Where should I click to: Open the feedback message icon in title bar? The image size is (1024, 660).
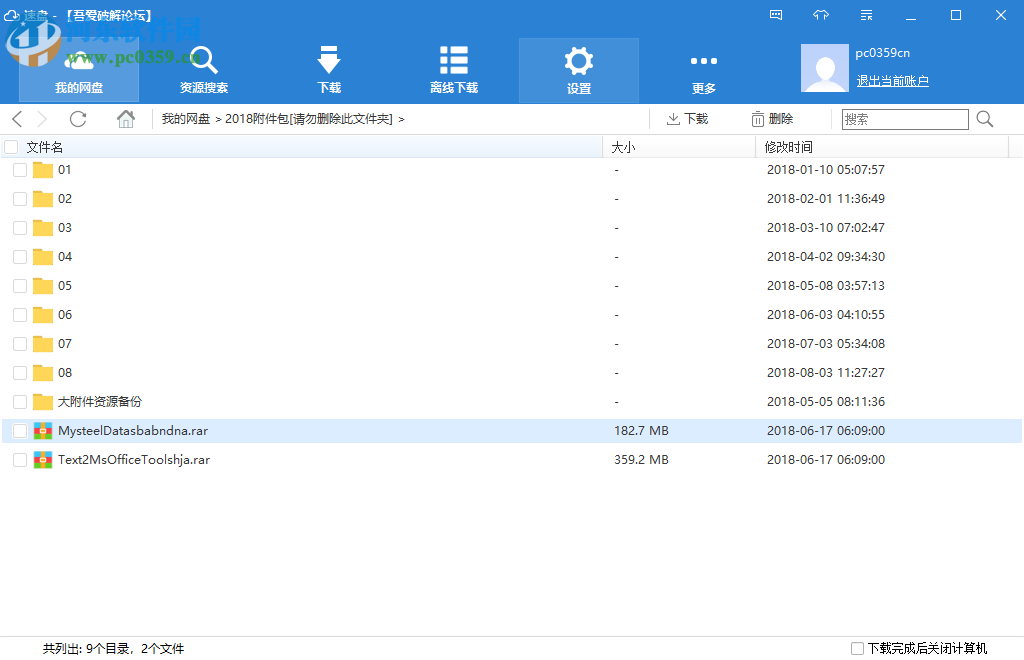click(776, 15)
